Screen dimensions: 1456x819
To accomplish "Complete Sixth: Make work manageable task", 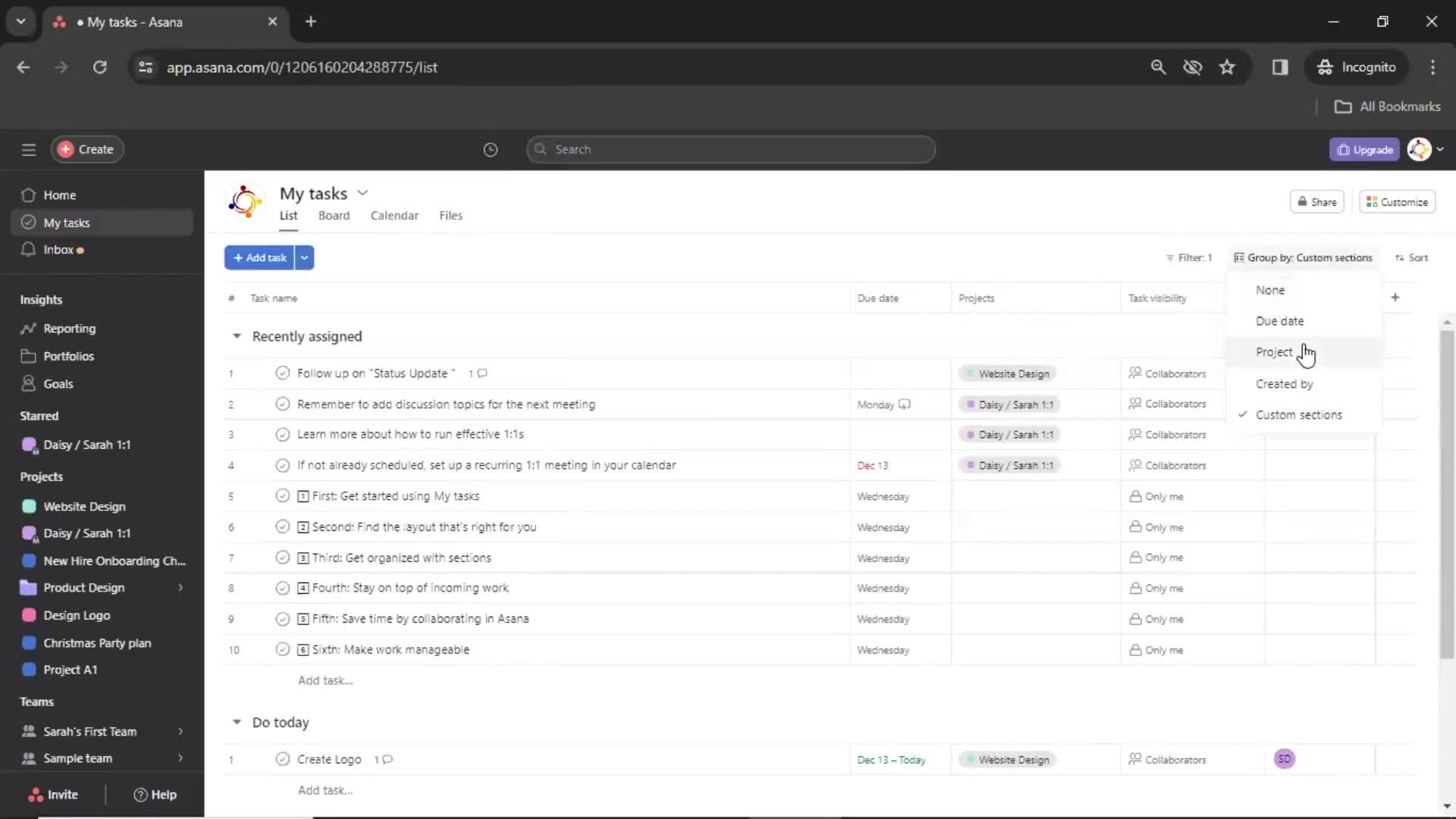I will point(283,650).
